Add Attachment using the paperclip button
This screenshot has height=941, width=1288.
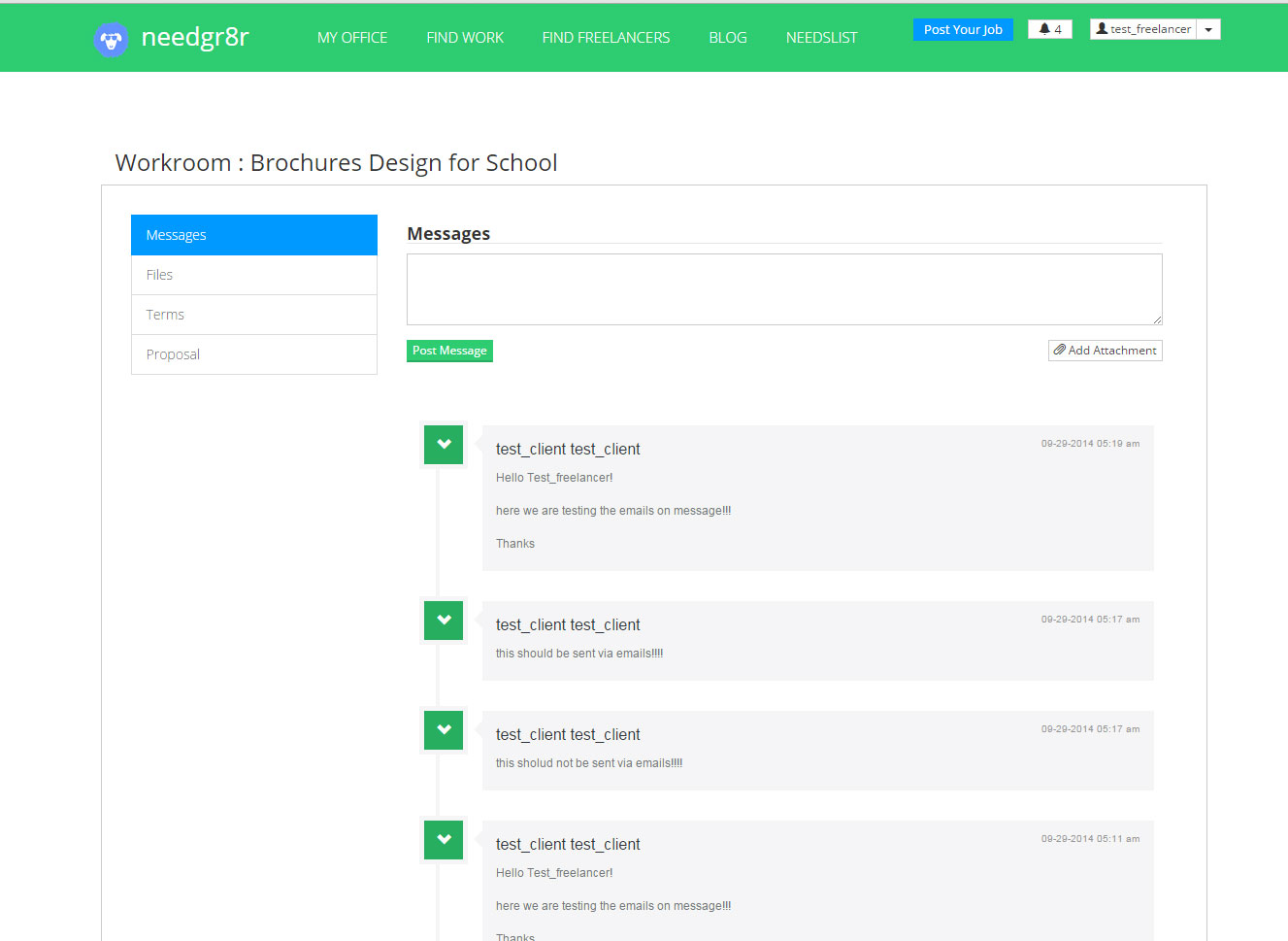click(1105, 351)
